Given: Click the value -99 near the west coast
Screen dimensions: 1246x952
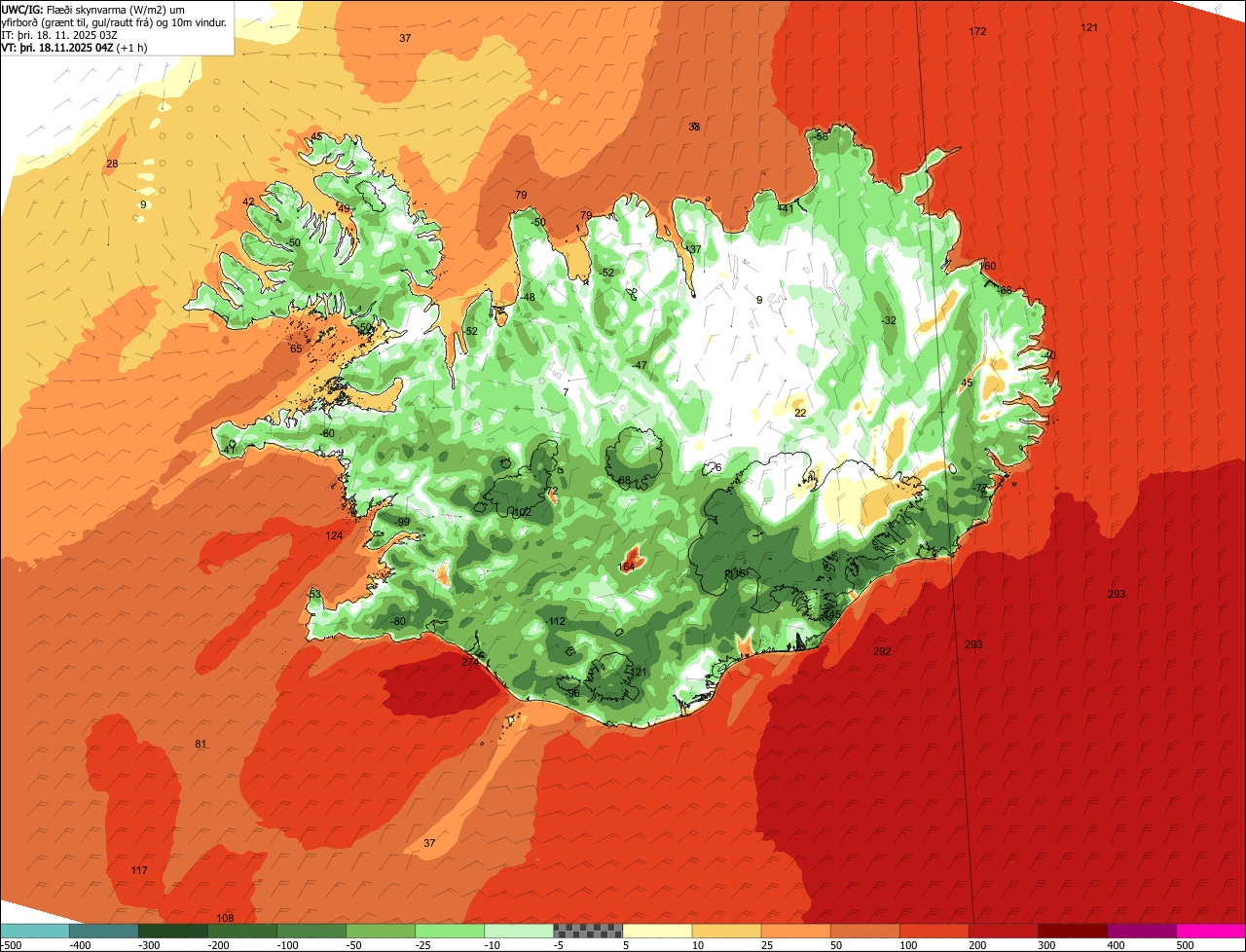Looking at the screenshot, I should [x=402, y=522].
